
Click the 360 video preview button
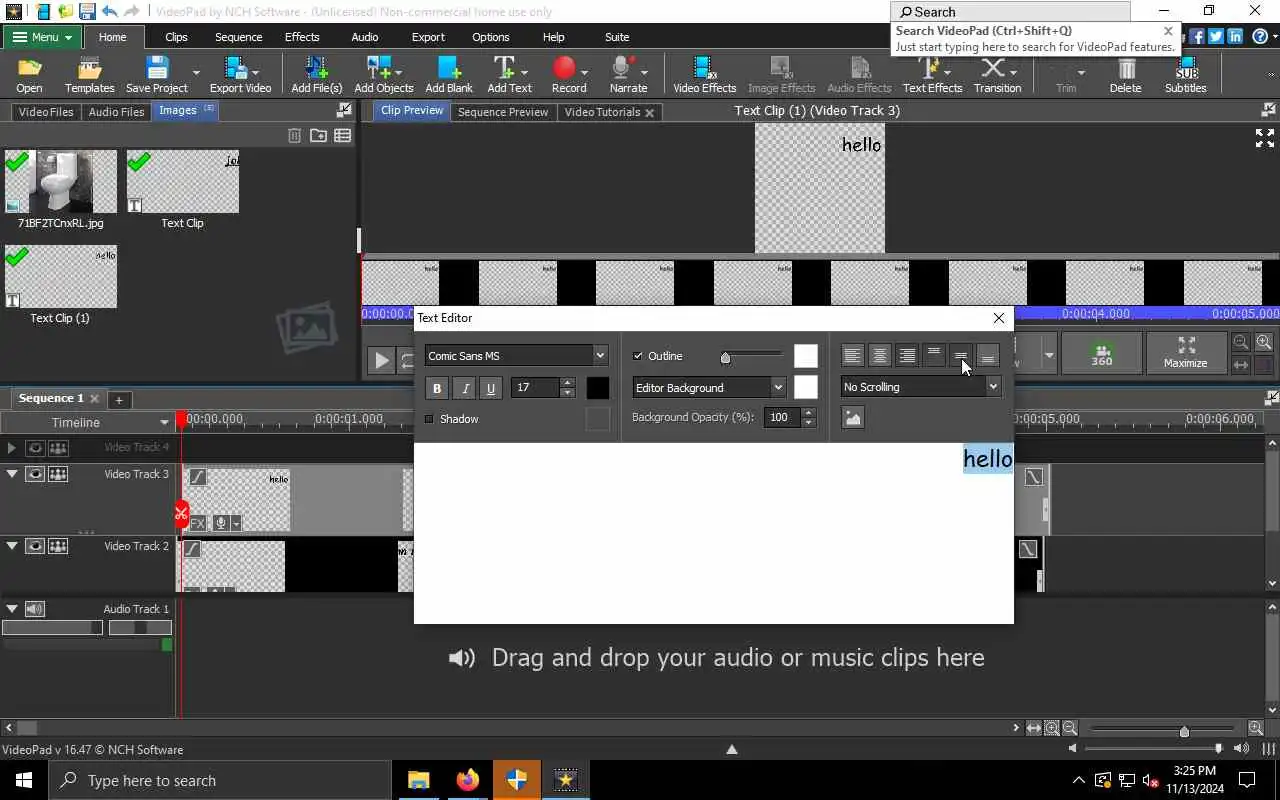(1102, 352)
